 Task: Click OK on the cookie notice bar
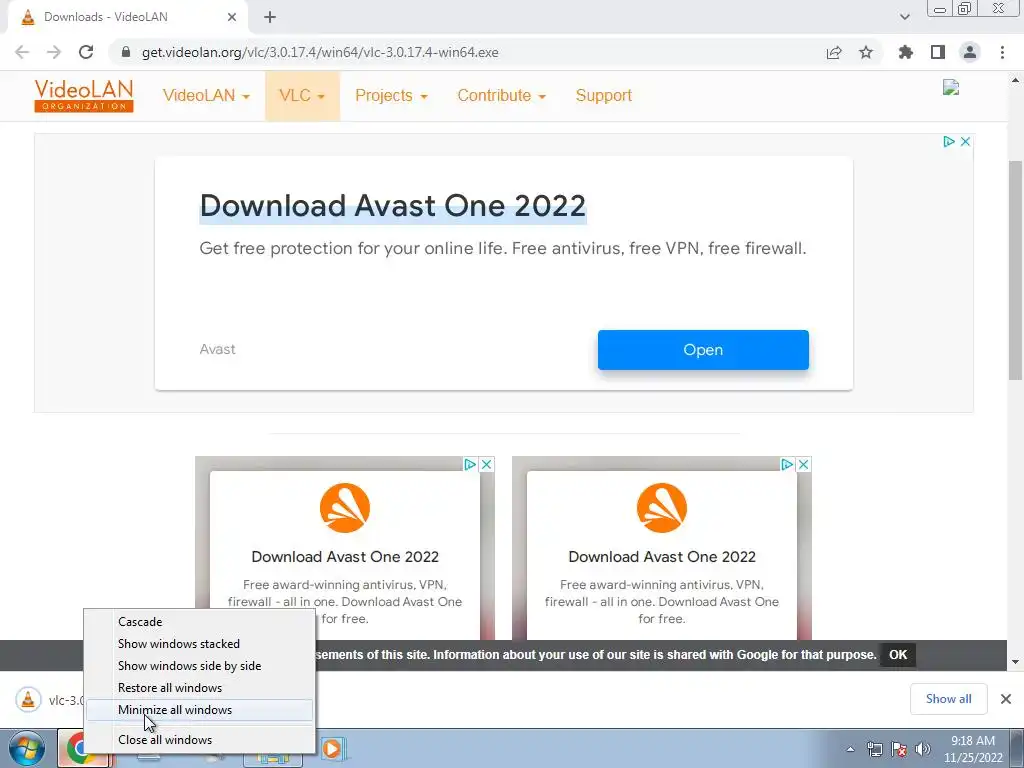click(x=898, y=654)
